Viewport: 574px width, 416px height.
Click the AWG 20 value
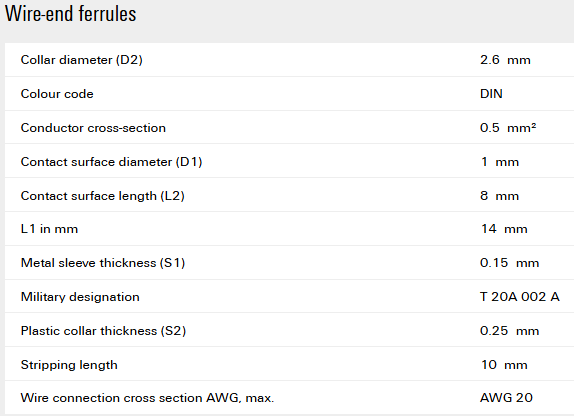click(x=506, y=398)
